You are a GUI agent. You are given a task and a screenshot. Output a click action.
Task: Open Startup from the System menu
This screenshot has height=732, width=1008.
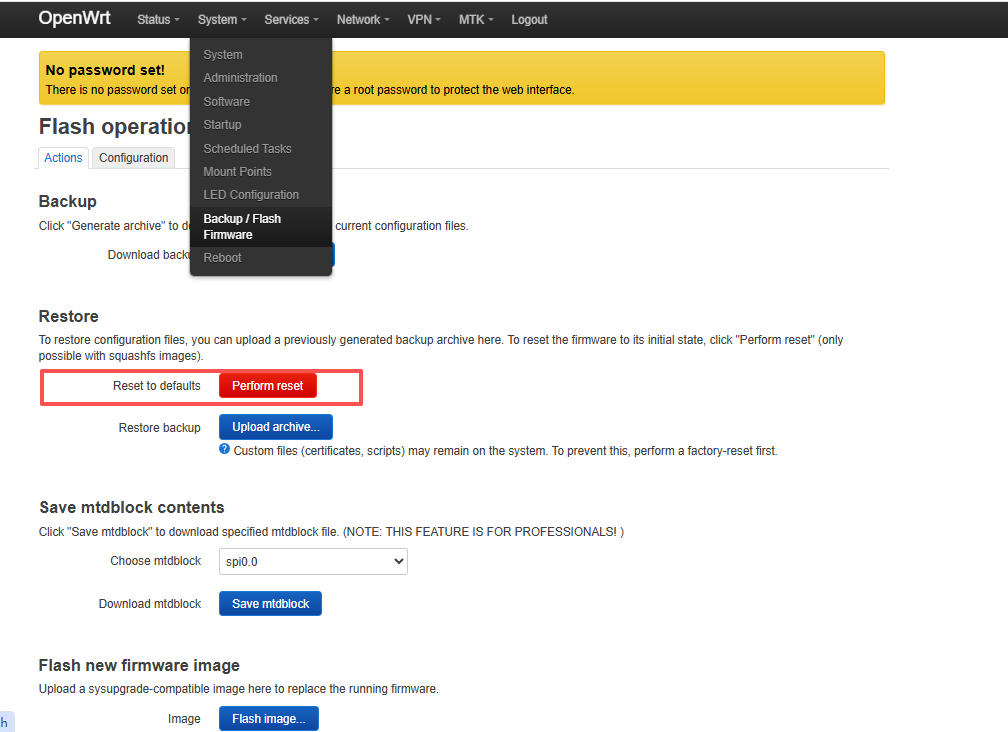click(x=222, y=125)
